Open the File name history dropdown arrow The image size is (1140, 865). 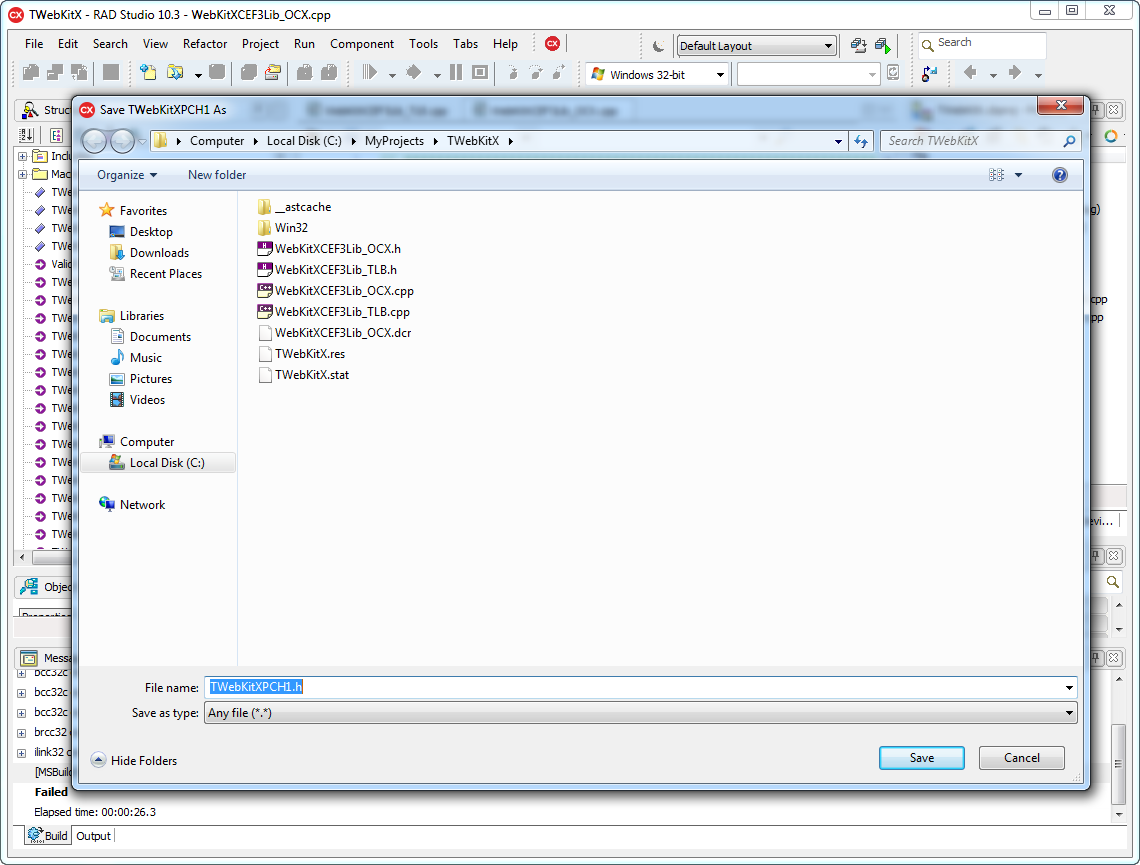(1069, 688)
